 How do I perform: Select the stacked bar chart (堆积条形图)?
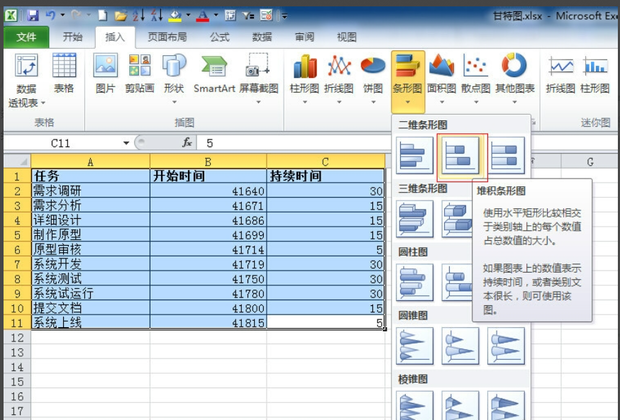[x=460, y=154]
